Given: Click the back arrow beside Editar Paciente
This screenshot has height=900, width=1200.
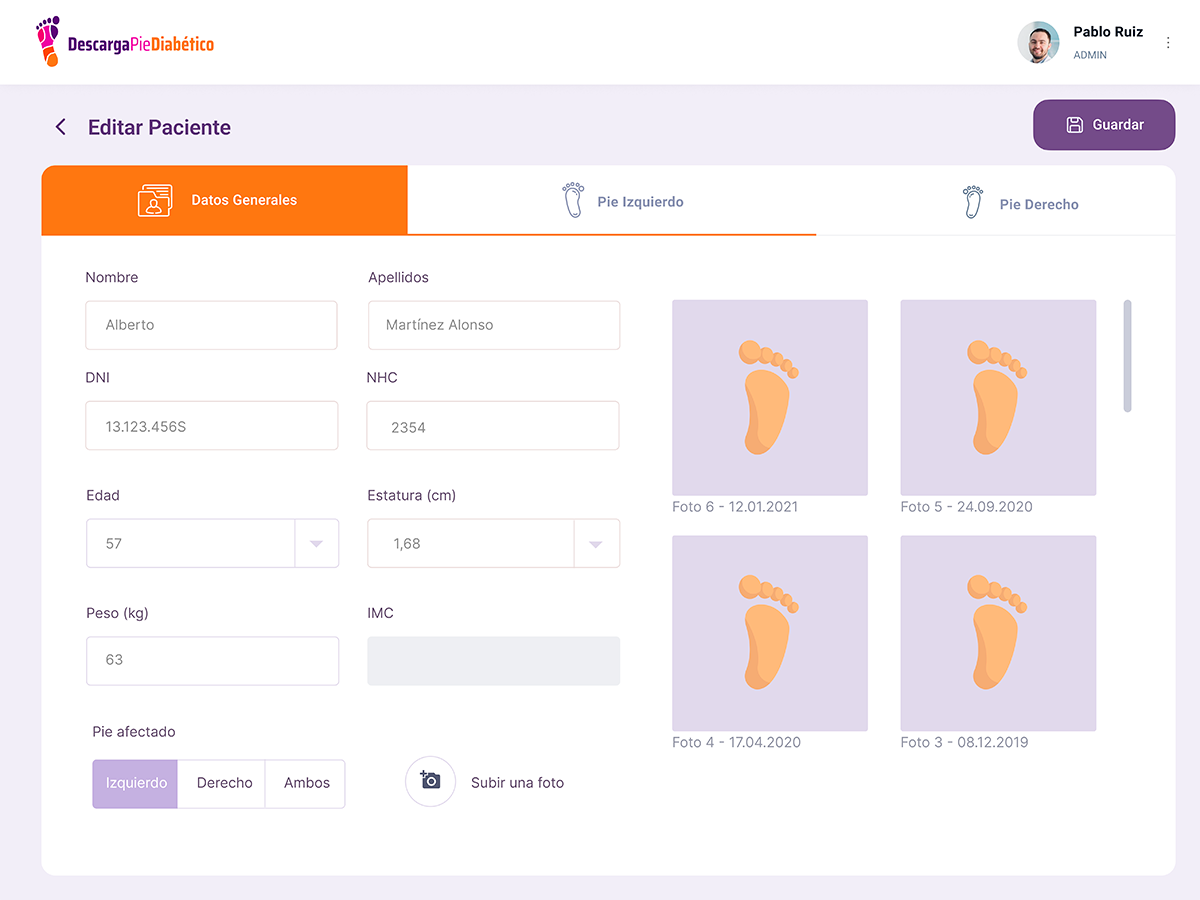Looking at the screenshot, I should click(61, 127).
